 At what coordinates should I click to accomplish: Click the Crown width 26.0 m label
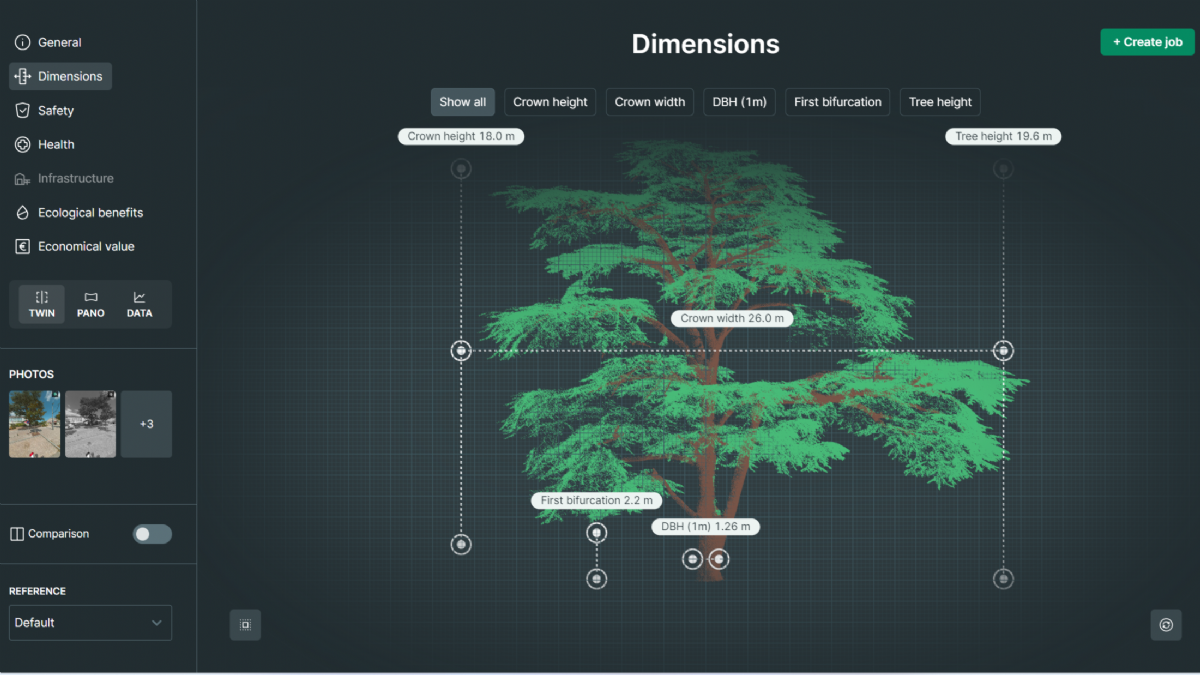(x=732, y=318)
